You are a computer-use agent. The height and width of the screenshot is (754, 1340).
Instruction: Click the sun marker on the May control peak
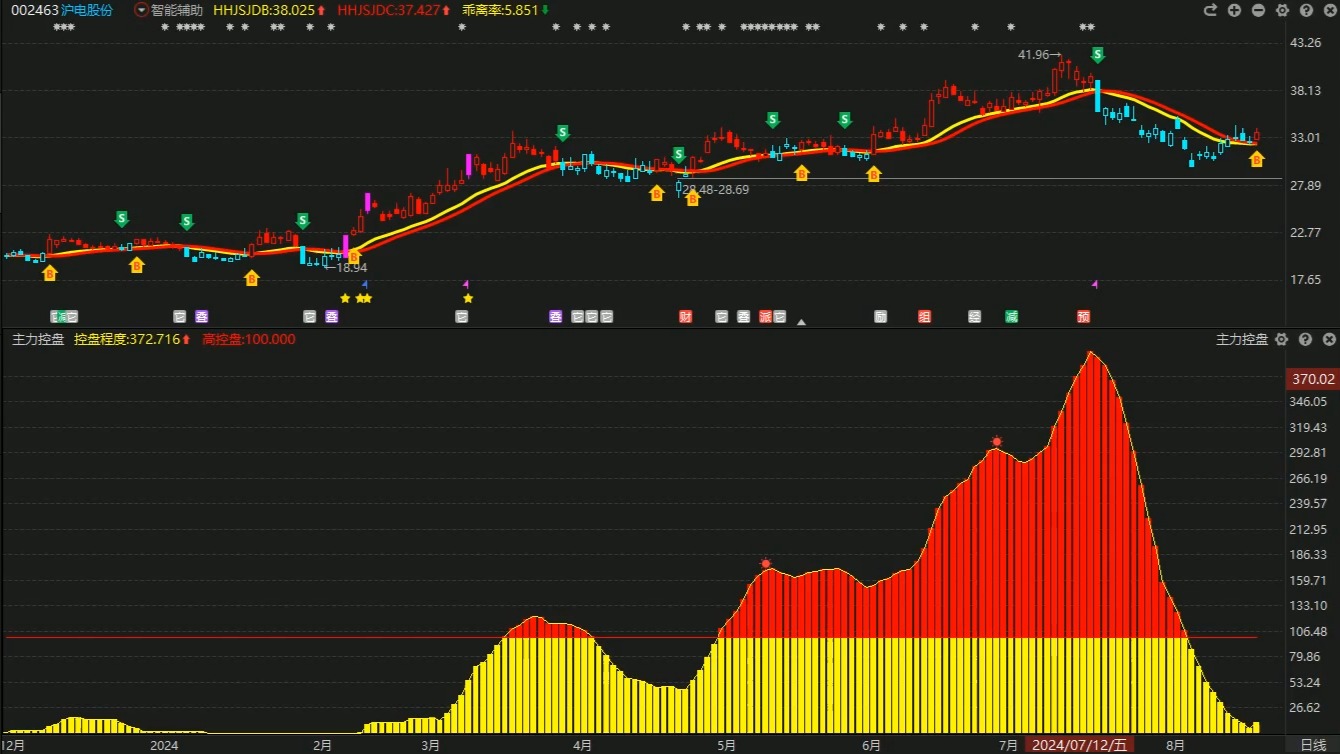tap(766, 564)
